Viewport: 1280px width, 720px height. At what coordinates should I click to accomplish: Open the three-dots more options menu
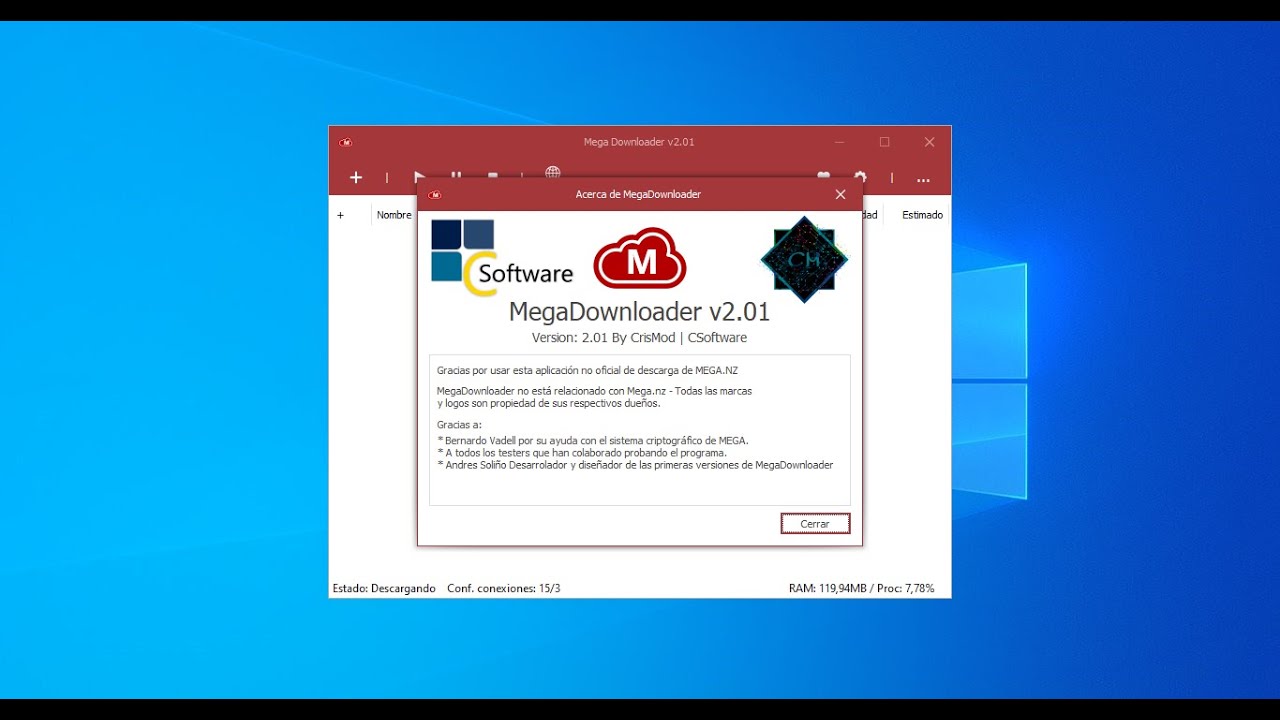point(923,180)
